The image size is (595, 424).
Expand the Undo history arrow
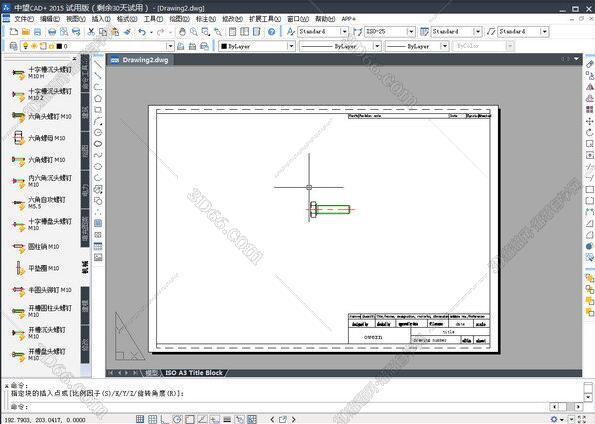151,32
